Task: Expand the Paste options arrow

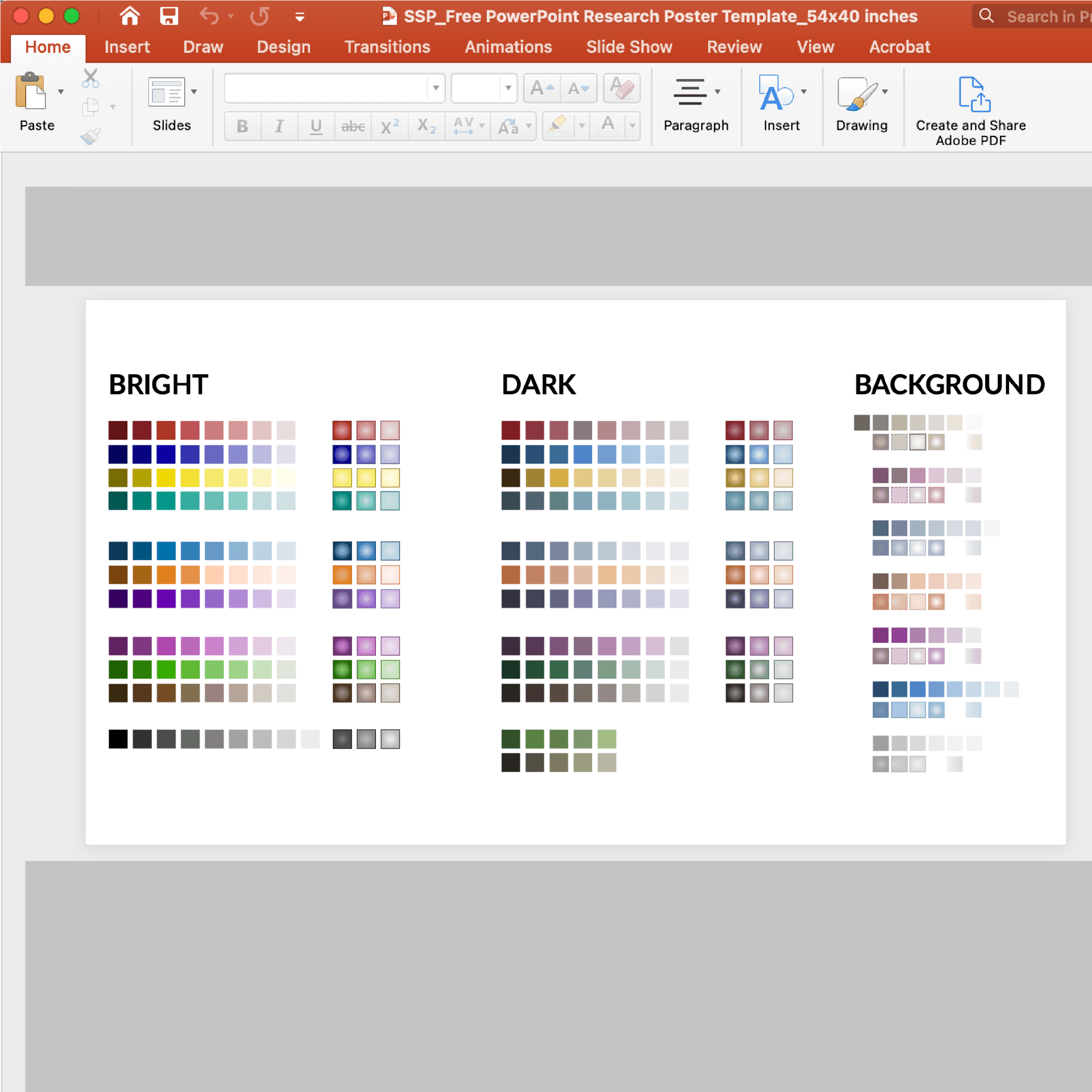Action: pyautogui.click(x=61, y=92)
